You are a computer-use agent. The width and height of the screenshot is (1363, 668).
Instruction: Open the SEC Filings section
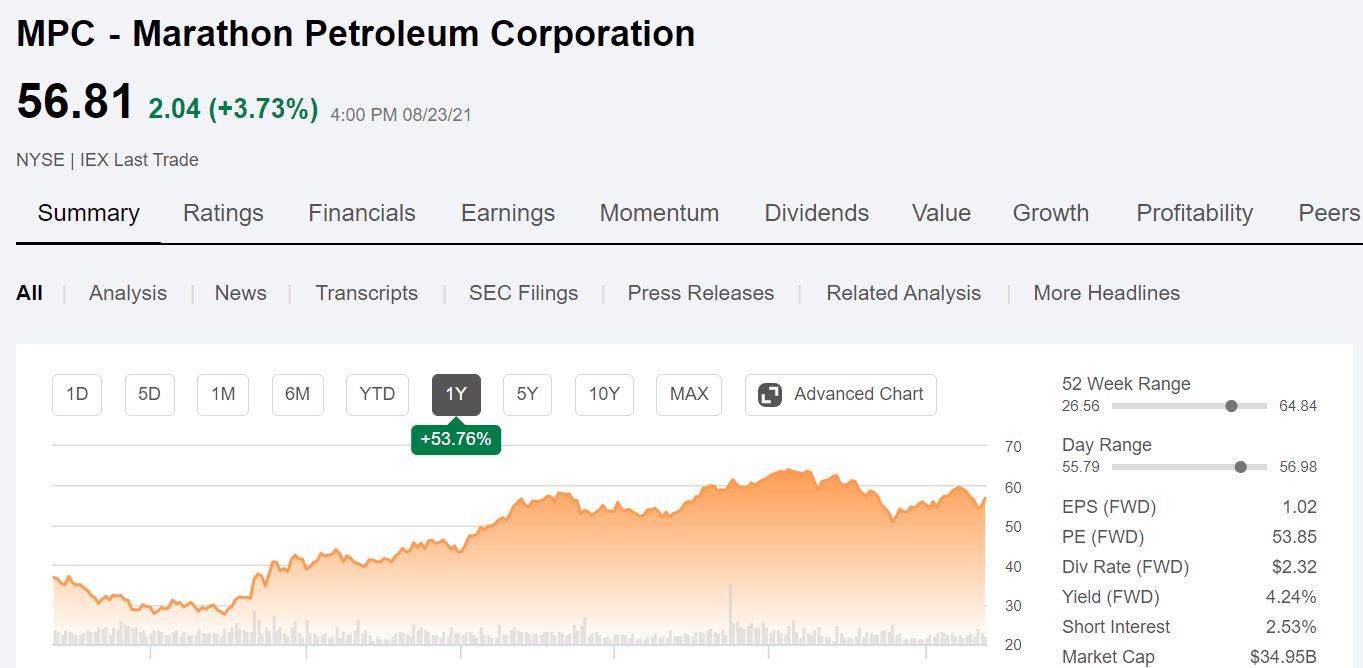[523, 292]
